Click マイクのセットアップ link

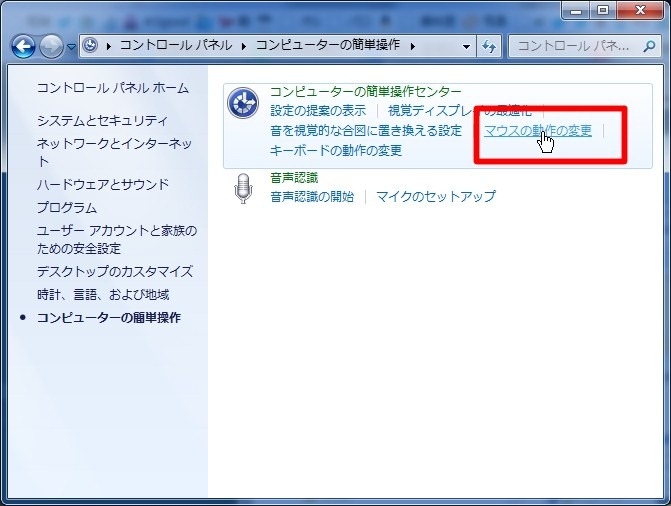[x=435, y=197]
